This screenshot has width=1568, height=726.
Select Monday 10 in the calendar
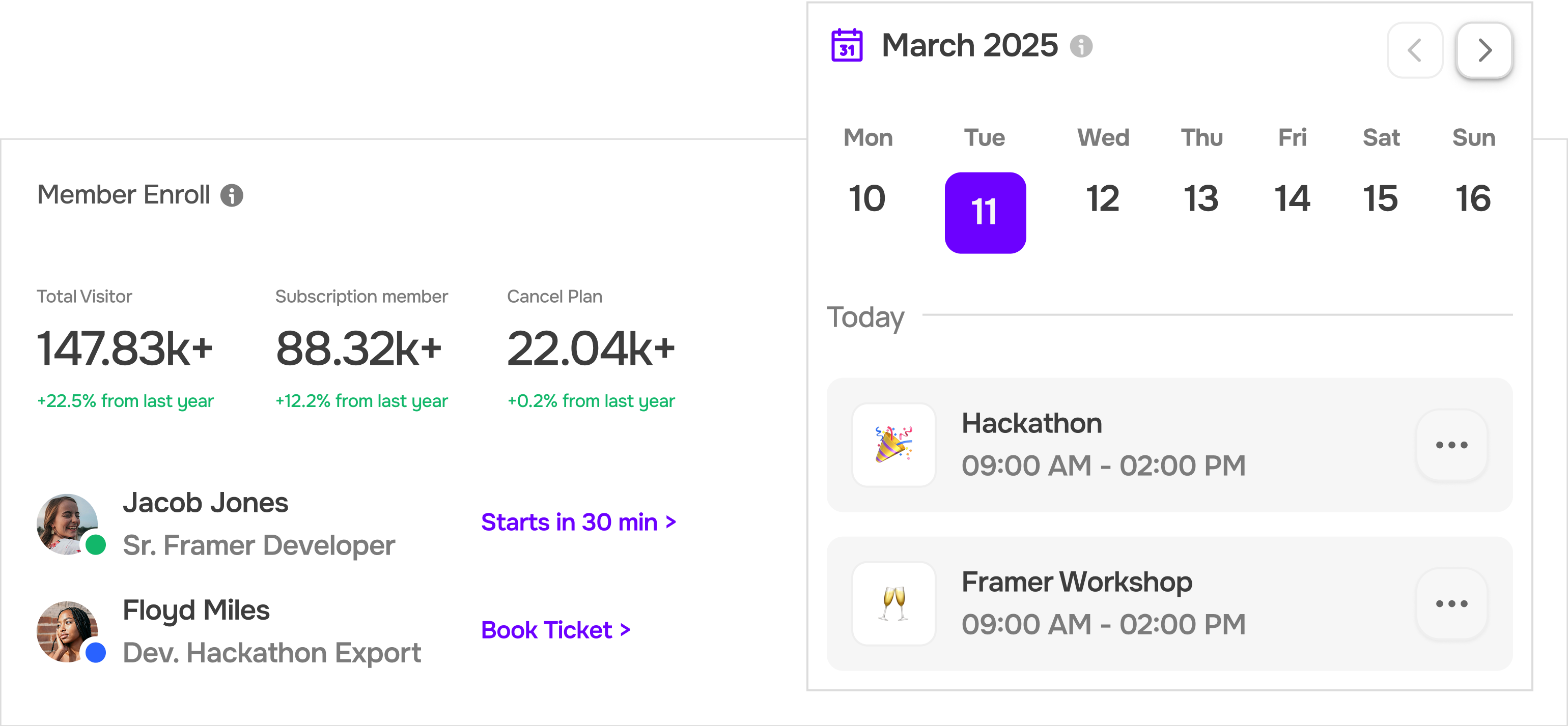(x=867, y=198)
